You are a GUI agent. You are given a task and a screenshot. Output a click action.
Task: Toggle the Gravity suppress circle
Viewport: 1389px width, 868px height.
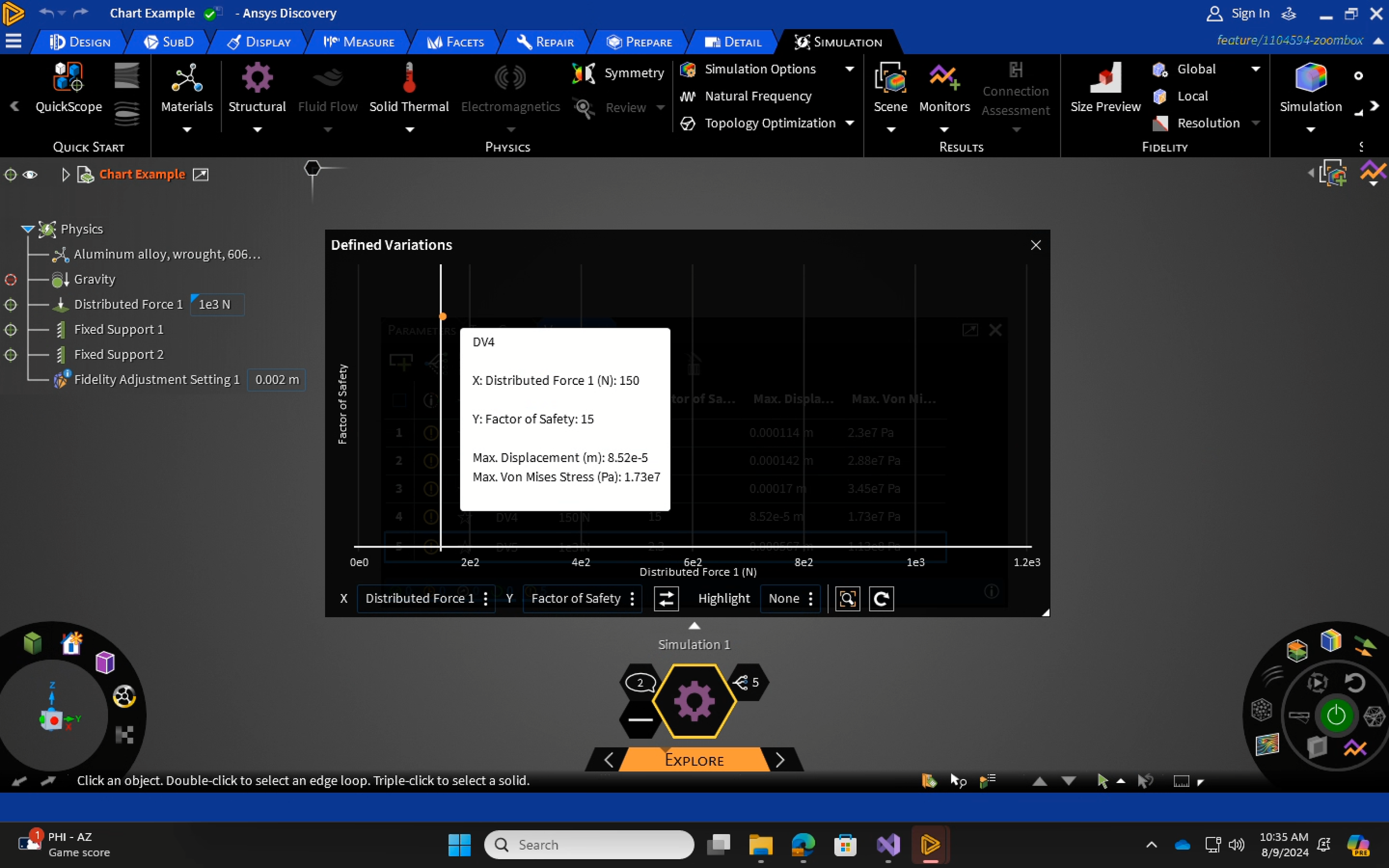click(x=11, y=279)
